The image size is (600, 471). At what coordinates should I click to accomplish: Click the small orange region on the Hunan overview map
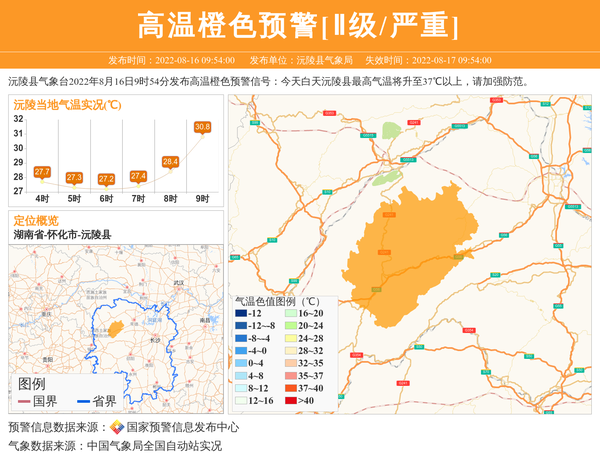[115, 328]
